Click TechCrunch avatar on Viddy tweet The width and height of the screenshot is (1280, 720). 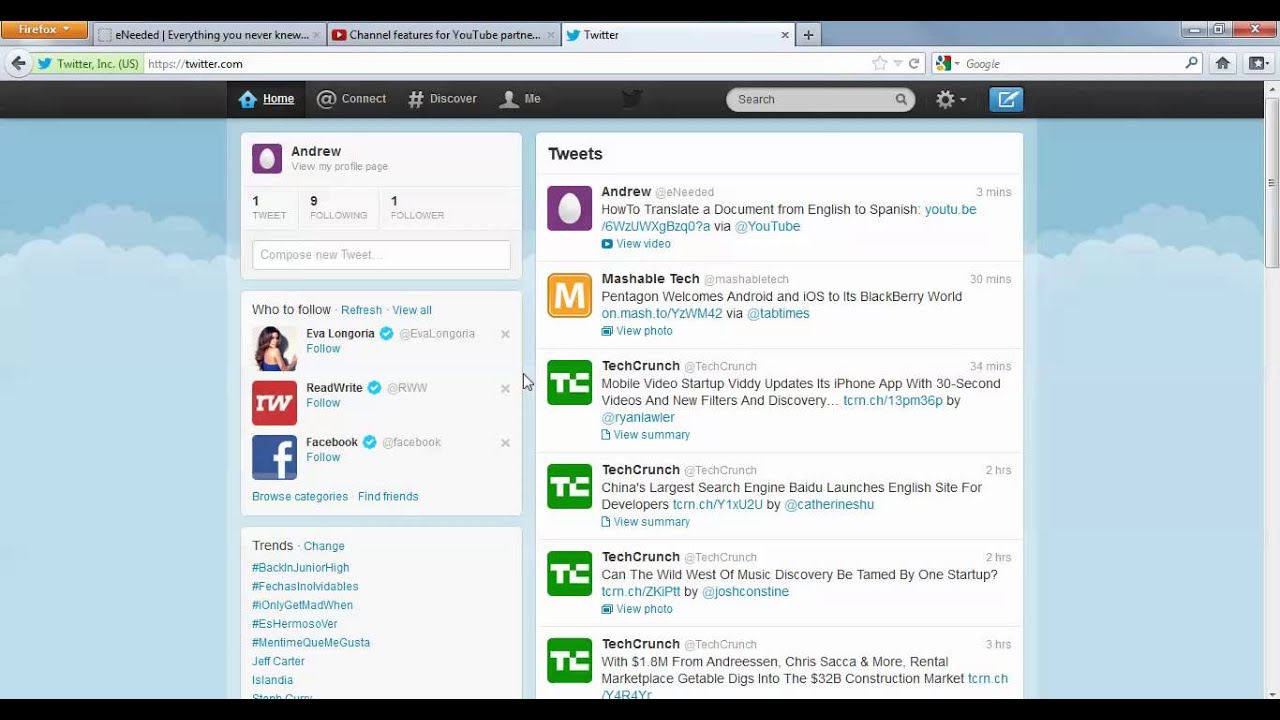[x=569, y=382]
